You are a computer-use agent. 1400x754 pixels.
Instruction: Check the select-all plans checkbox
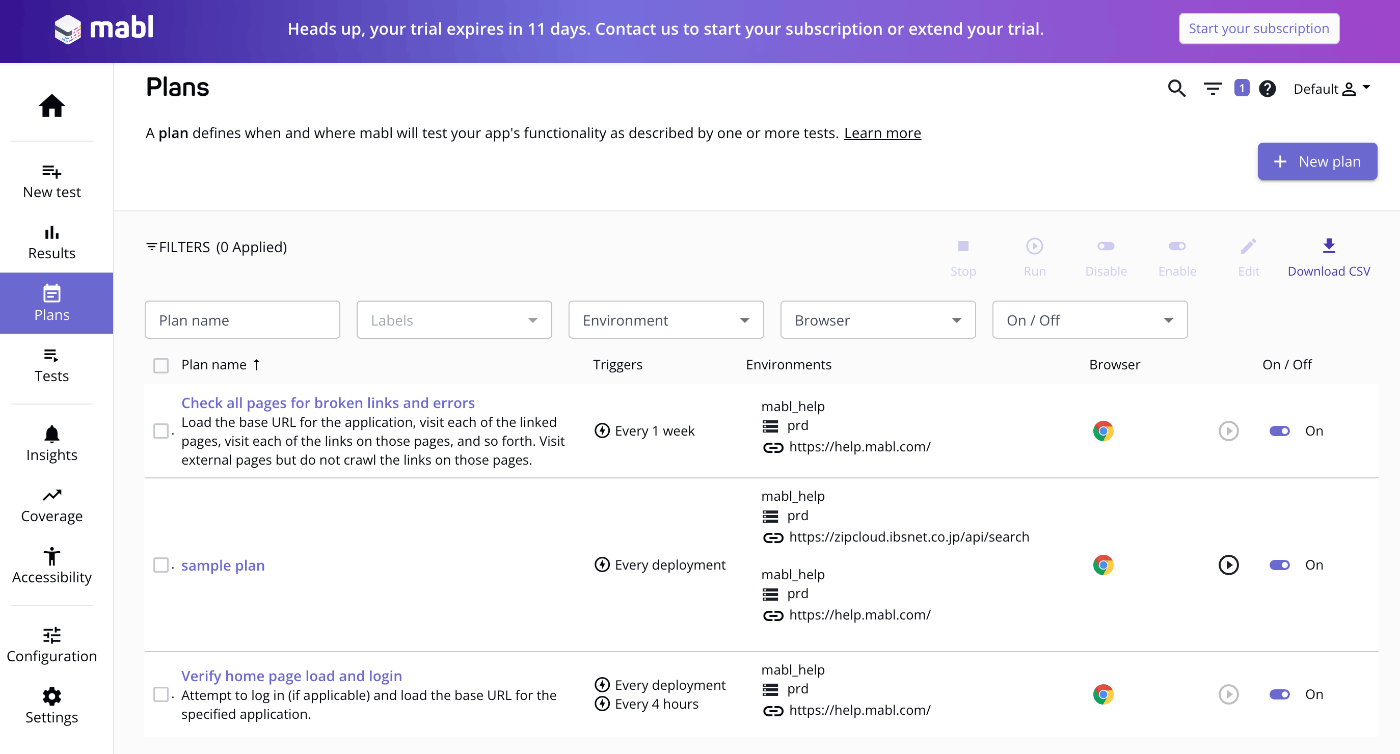coord(161,366)
